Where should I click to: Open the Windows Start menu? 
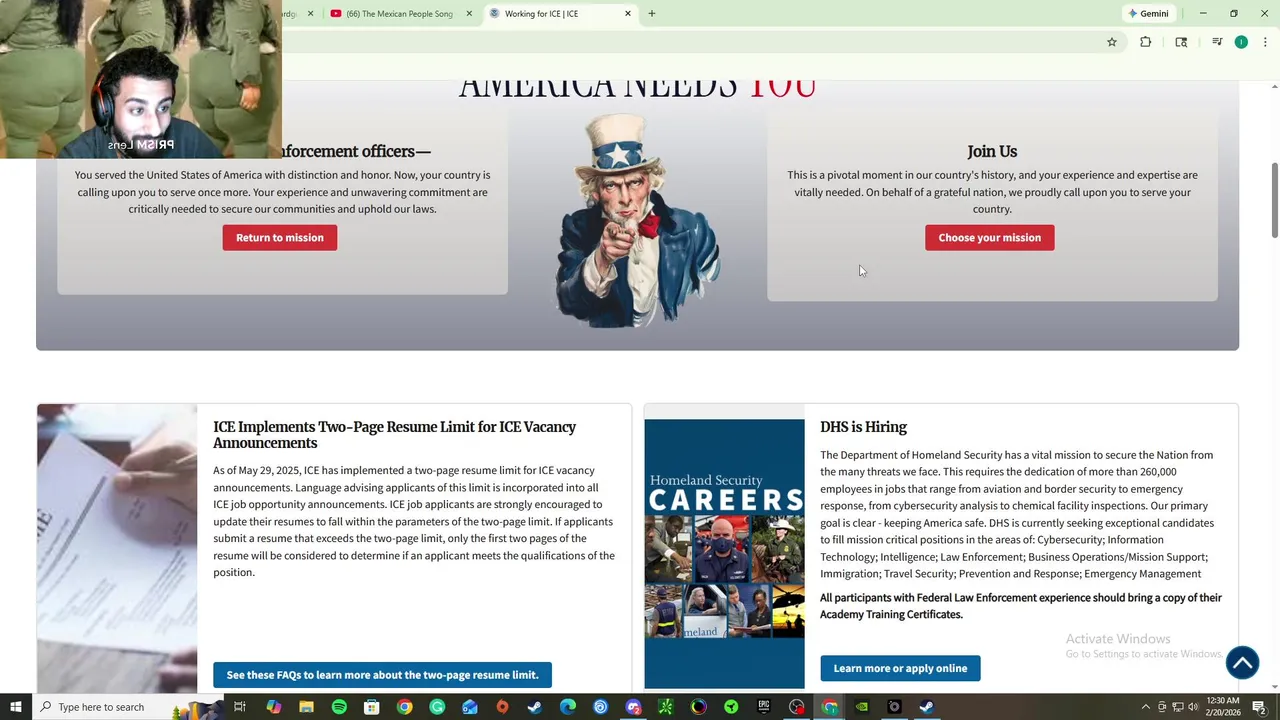tap(15, 707)
